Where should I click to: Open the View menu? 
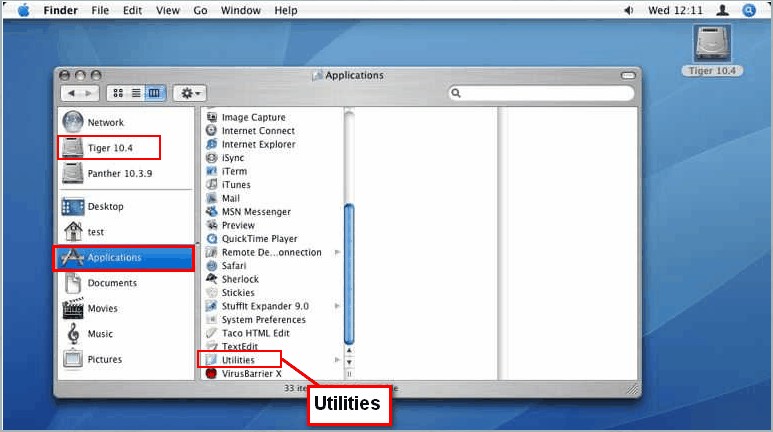[x=168, y=10]
